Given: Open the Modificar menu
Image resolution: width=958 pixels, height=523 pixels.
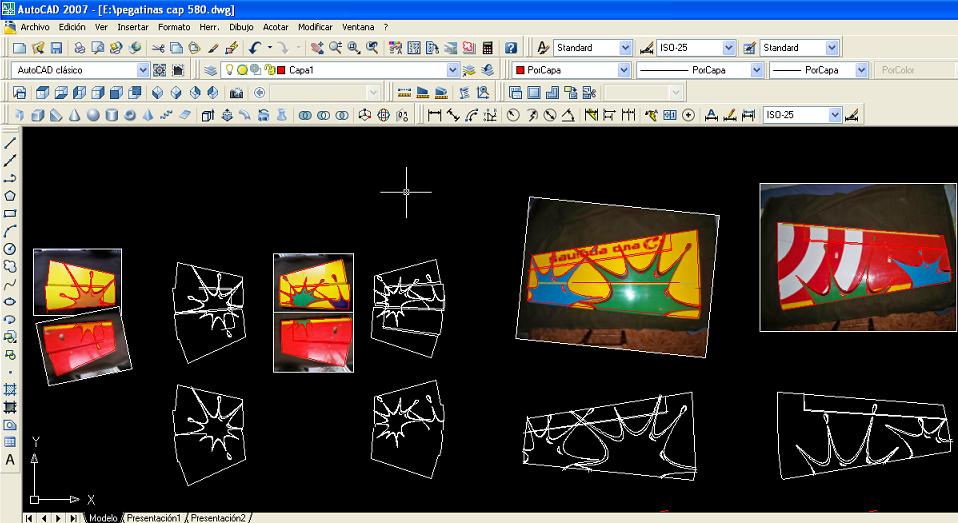Looking at the screenshot, I should [x=314, y=27].
